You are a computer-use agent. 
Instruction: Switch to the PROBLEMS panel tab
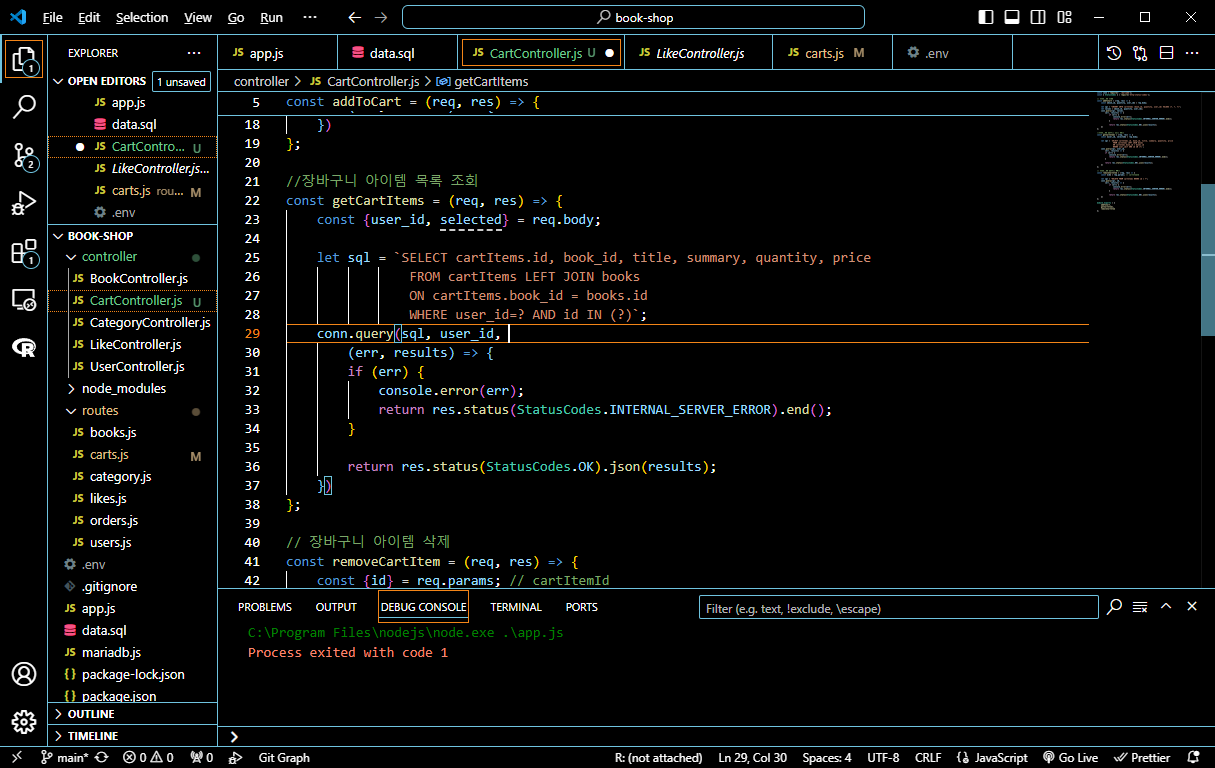pos(265,607)
